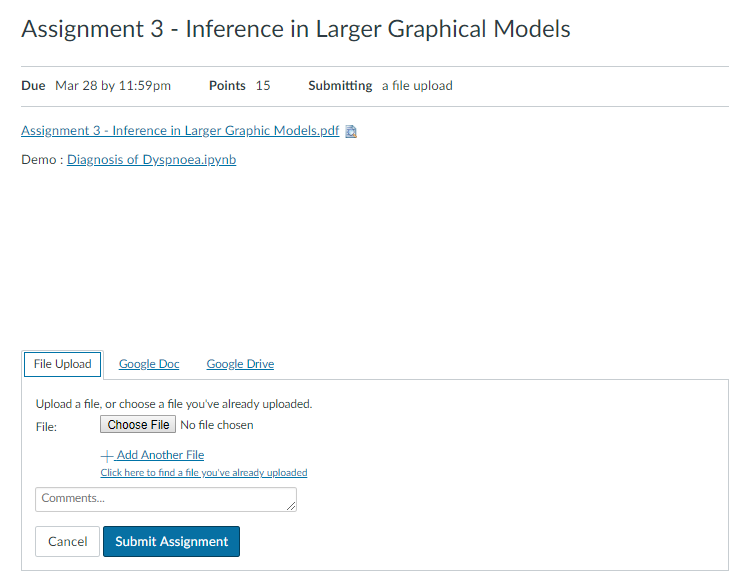Open the Diagnosis of Dyspnoea.ipynb link
748x581 pixels.
coord(151,159)
